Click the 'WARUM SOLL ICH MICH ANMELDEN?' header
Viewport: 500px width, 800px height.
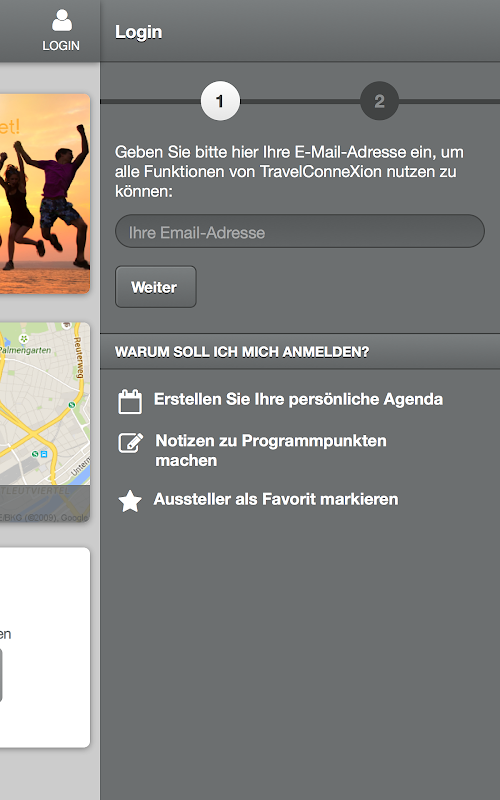coord(242,352)
